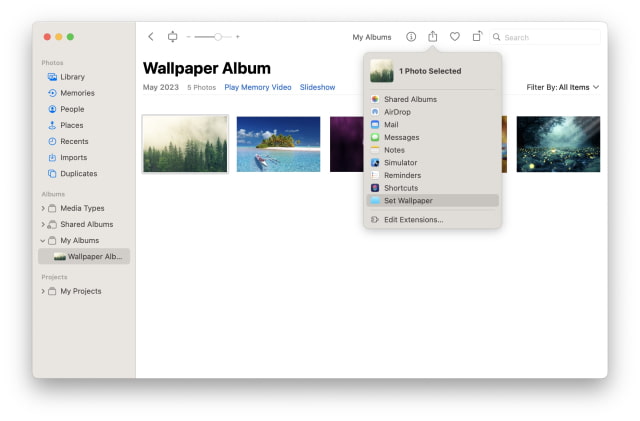640x421 pixels.
Task: Collapse the My Albums group
Action: (43, 241)
